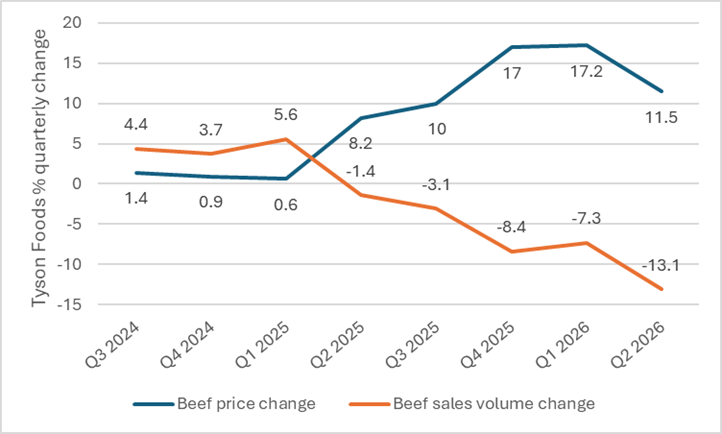Click the y-axis value 20
722x434 pixels.
coord(72,23)
